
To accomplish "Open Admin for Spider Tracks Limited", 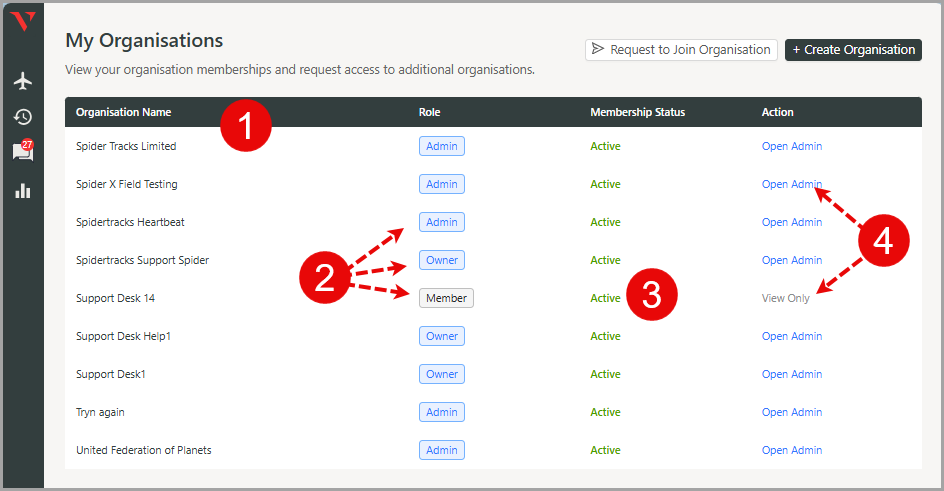I will [x=792, y=146].
